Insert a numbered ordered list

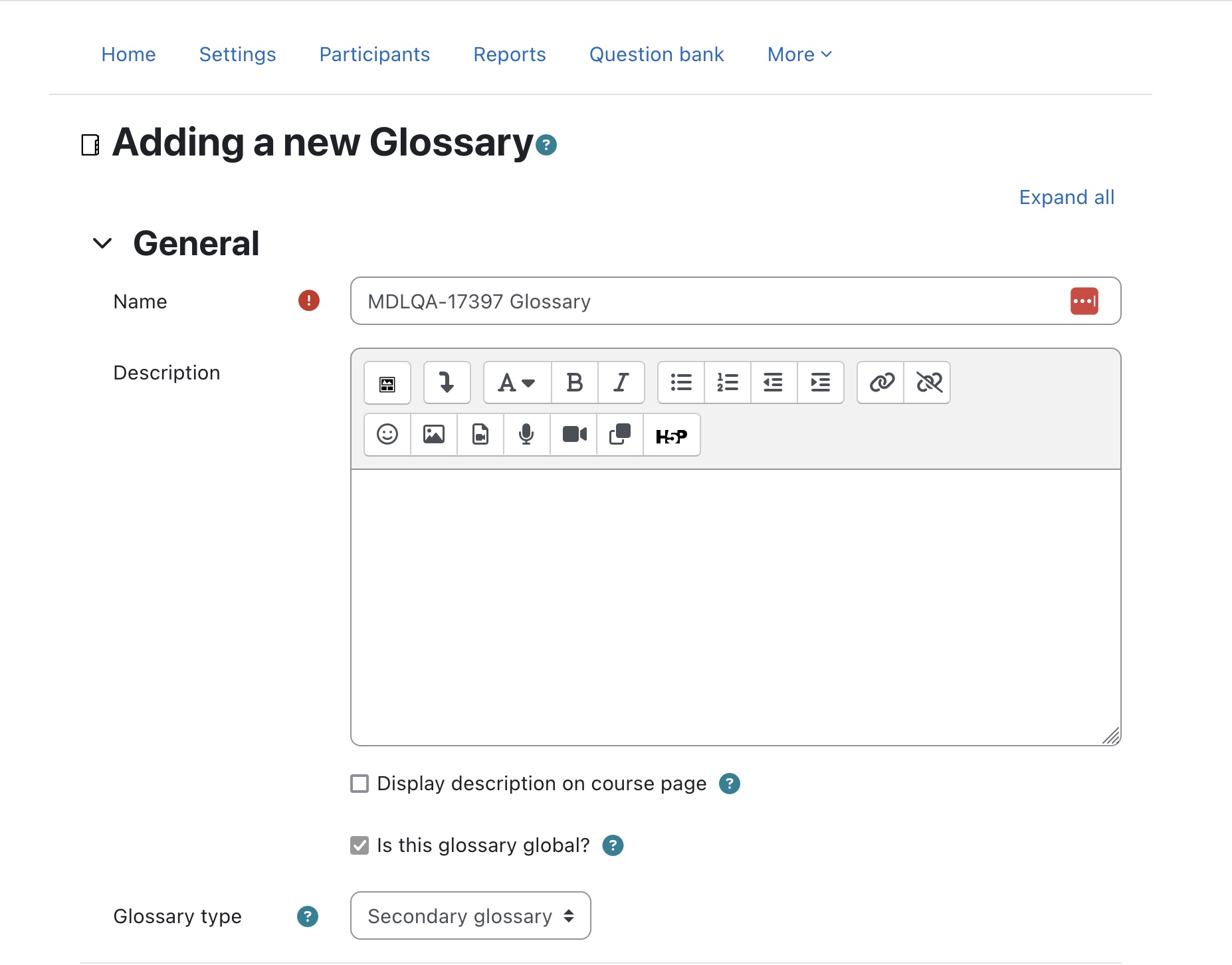coord(728,383)
